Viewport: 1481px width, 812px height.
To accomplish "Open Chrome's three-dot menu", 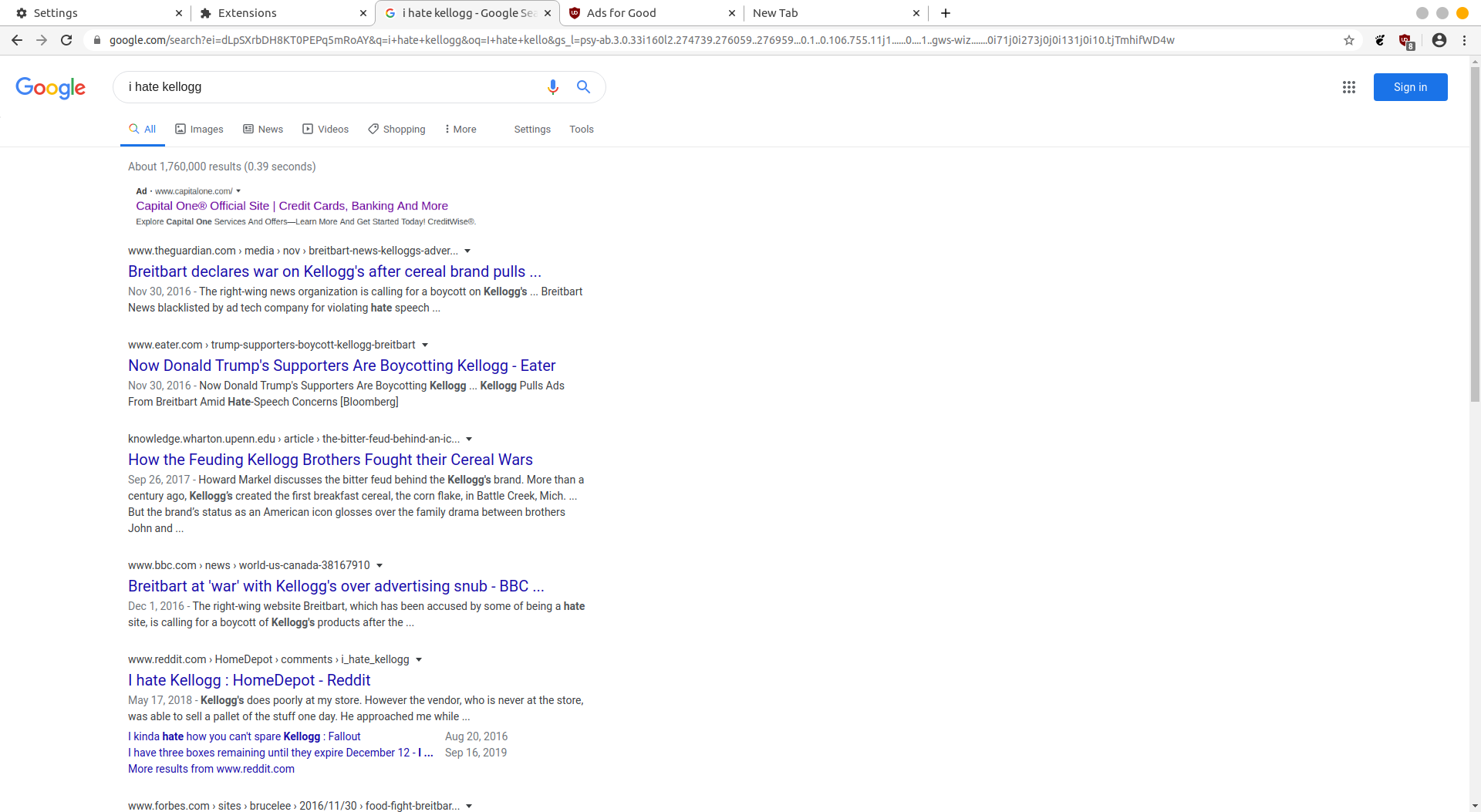I will coord(1464,40).
